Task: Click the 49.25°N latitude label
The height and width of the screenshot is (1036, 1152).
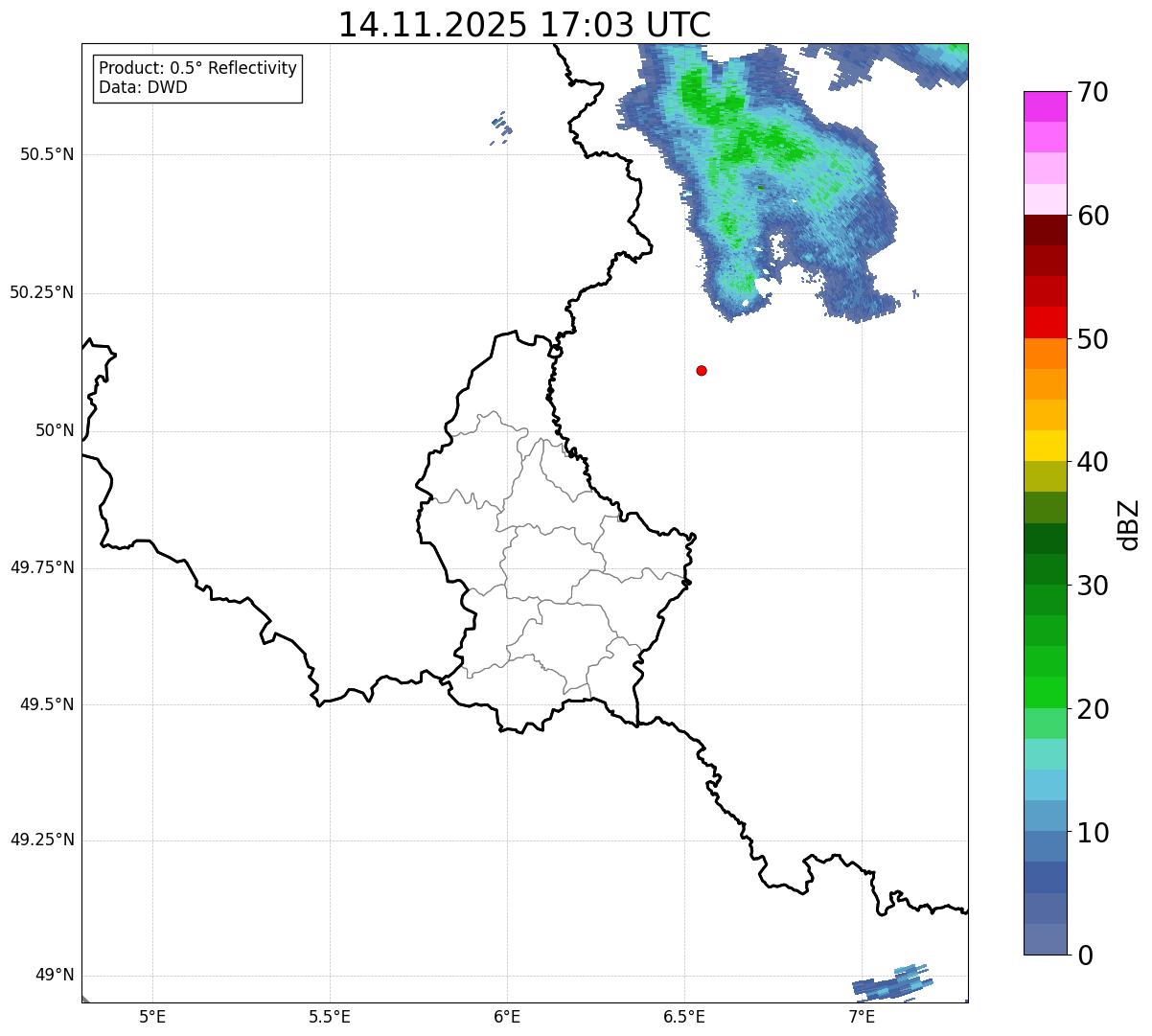Action: pos(42,840)
